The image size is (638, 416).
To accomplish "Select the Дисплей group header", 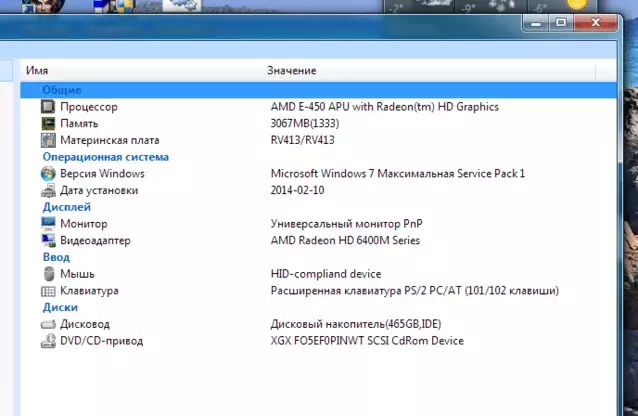I will (x=67, y=207).
